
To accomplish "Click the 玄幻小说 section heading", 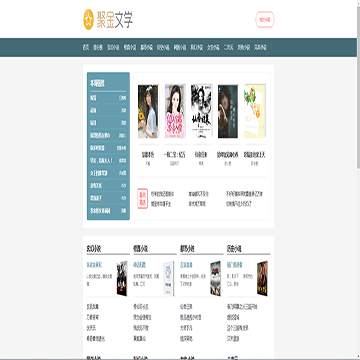I will tap(94, 249).
